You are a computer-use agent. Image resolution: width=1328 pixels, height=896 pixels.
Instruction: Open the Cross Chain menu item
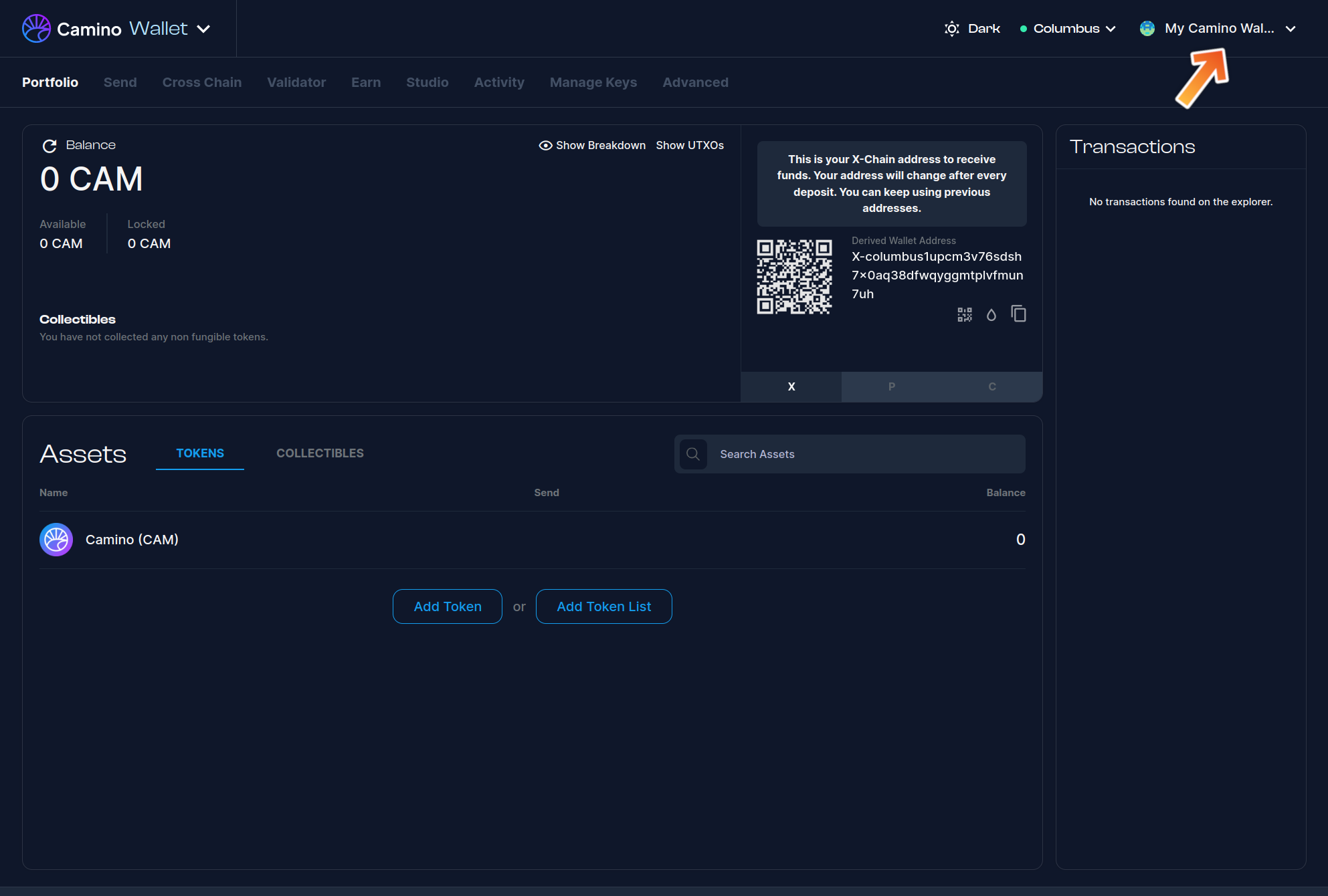click(202, 82)
